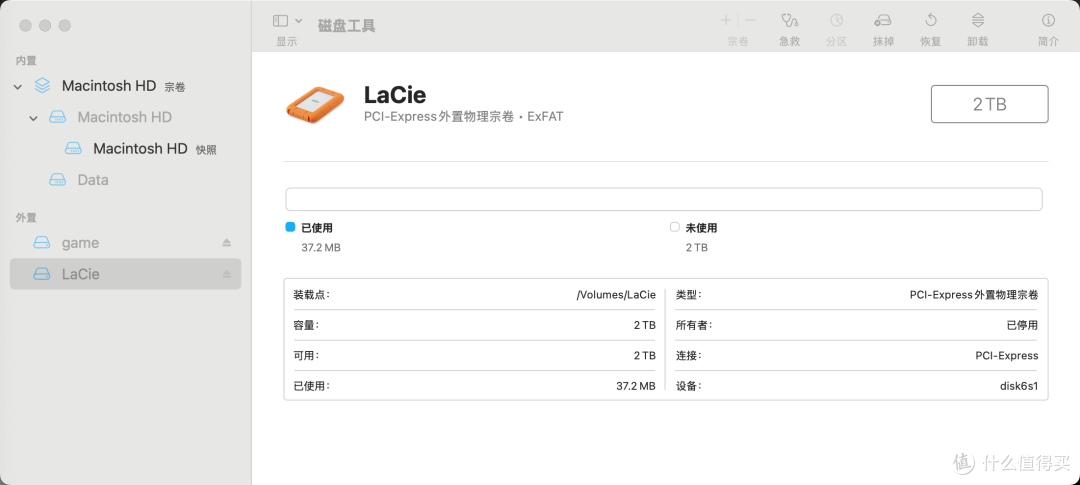
Task: Open the display options dropdown chevron
Action: 299,21
